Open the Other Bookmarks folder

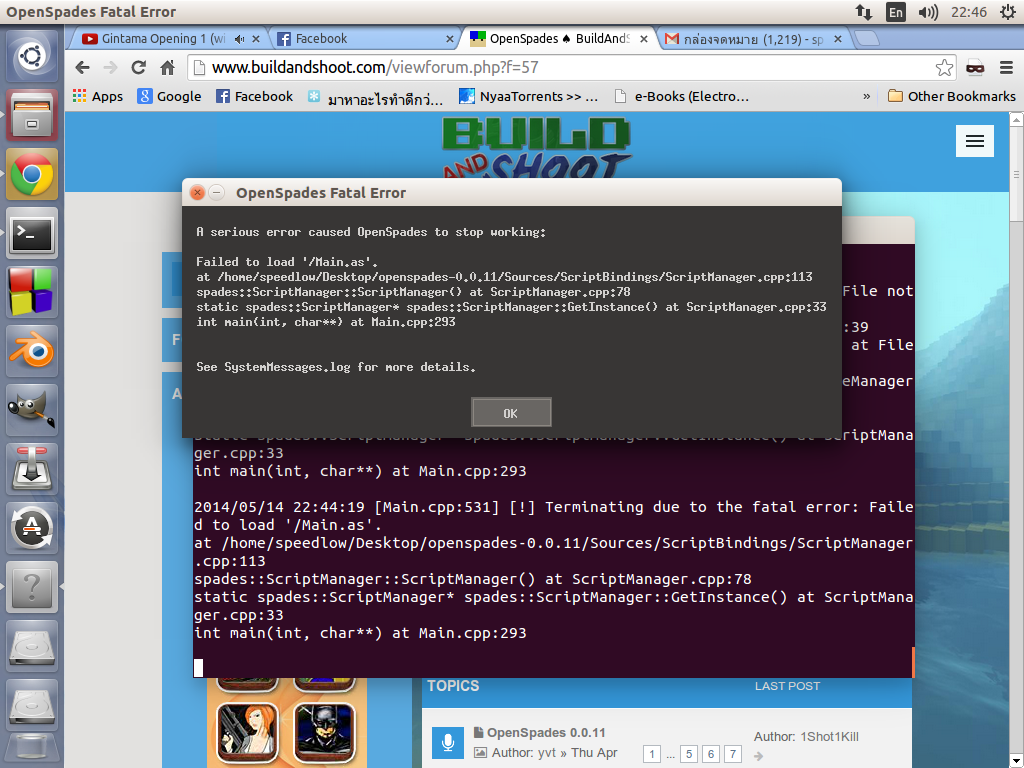point(951,97)
